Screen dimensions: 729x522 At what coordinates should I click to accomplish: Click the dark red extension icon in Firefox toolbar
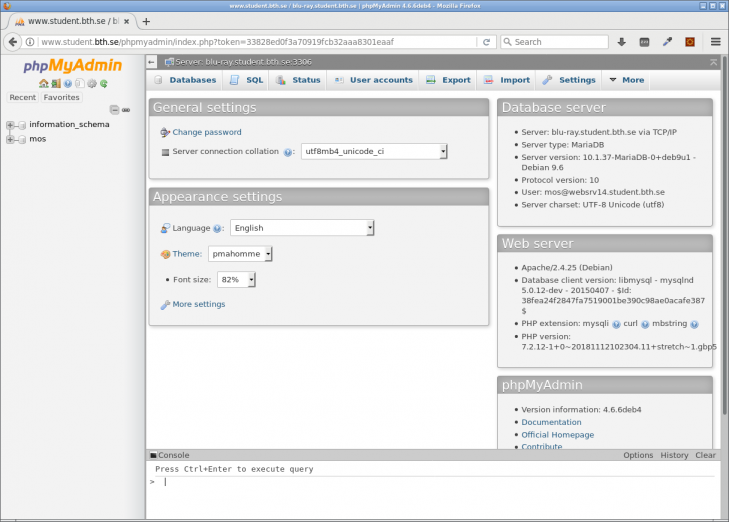tap(690, 42)
